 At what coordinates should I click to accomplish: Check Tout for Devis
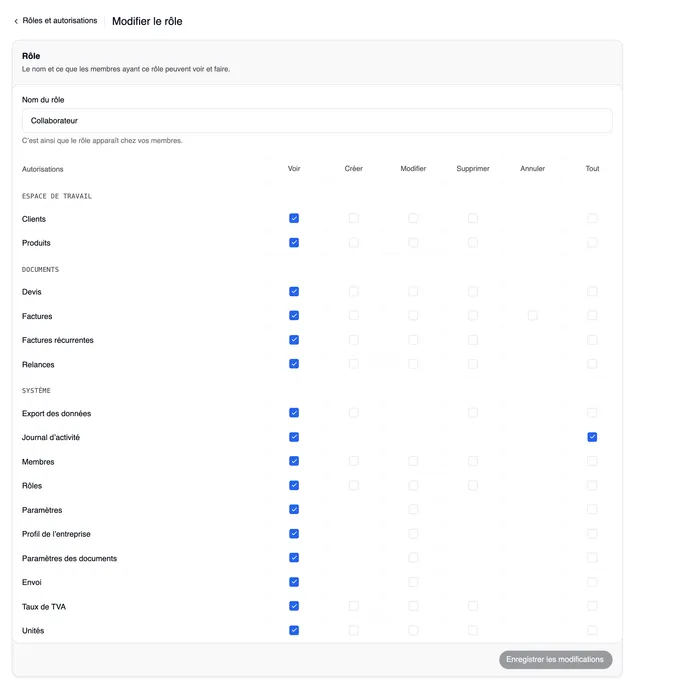(x=592, y=291)
